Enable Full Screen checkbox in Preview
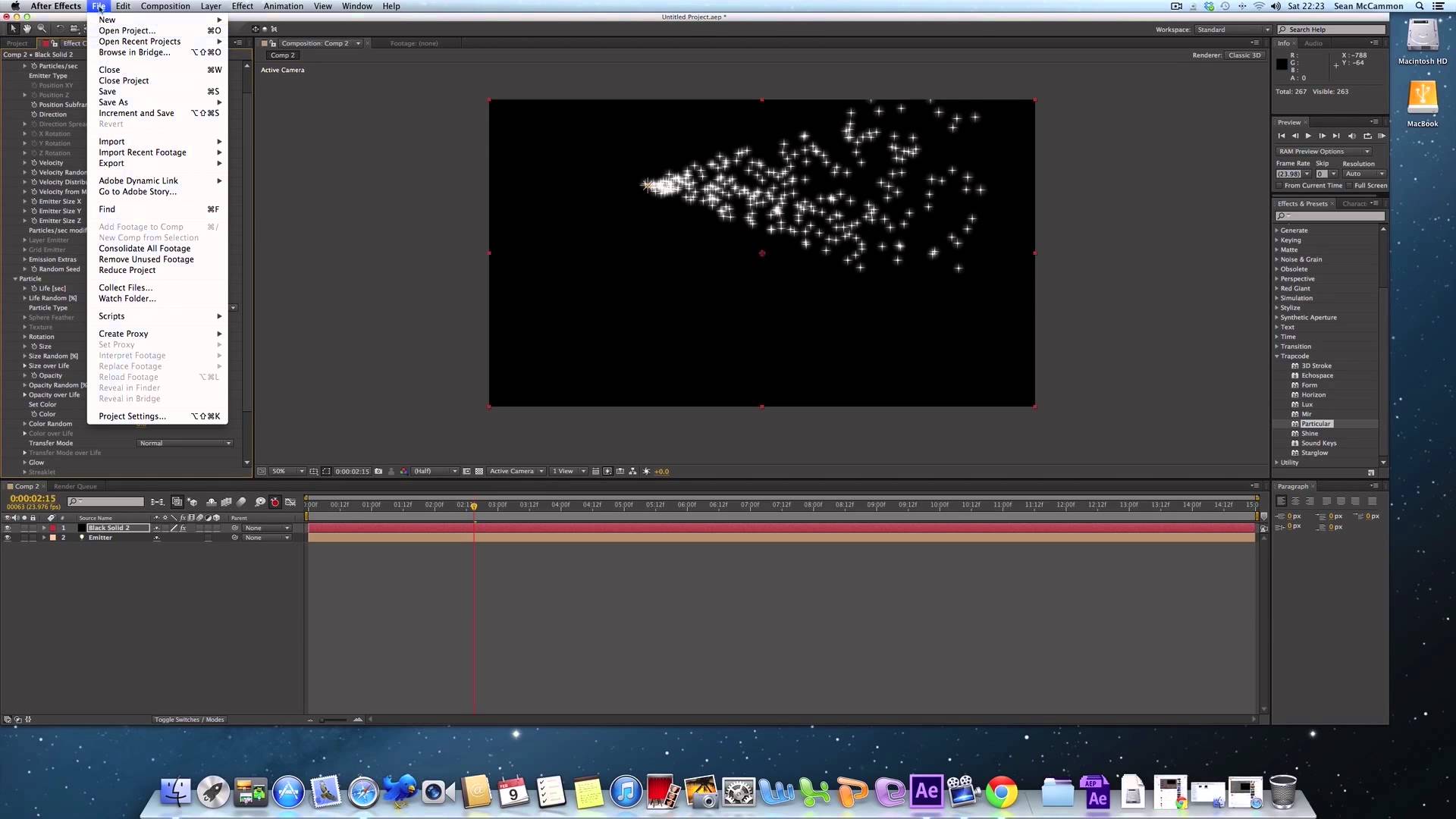The height and width of the screenshot is (819, 1456). (1350, 185)
